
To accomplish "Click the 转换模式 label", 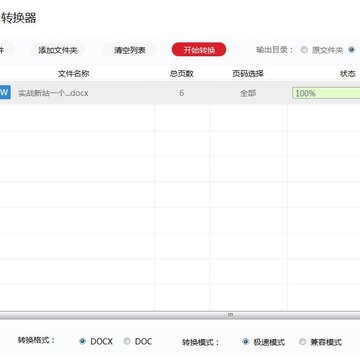I will (201, 342).
